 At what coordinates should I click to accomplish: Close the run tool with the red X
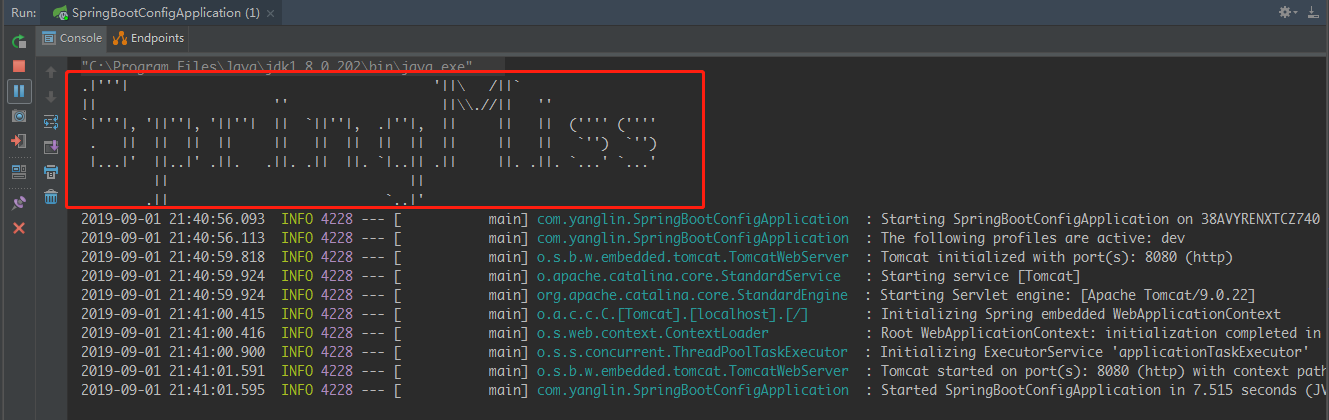click(x=18, y=228)
